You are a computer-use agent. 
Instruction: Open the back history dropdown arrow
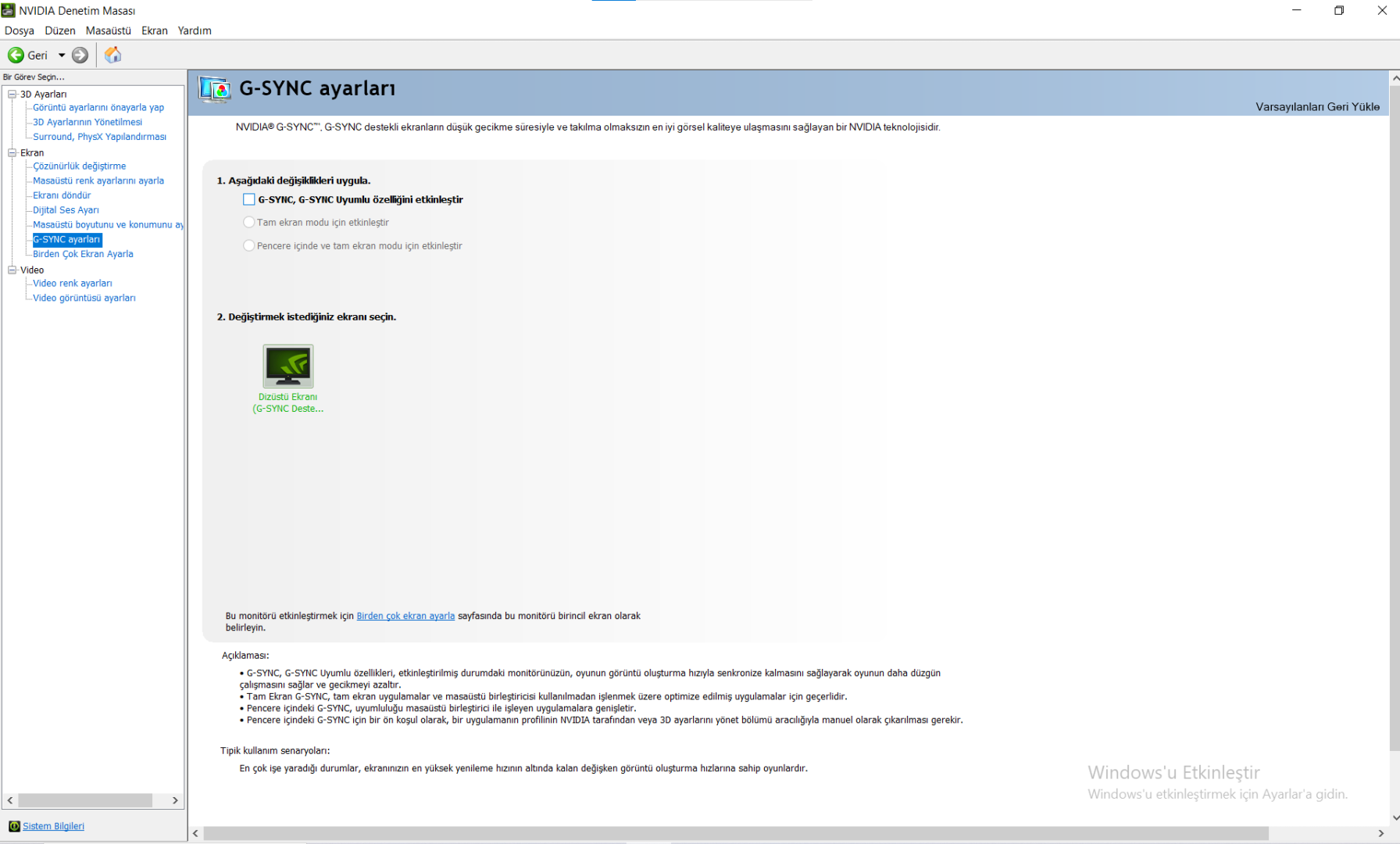(62, 55)
